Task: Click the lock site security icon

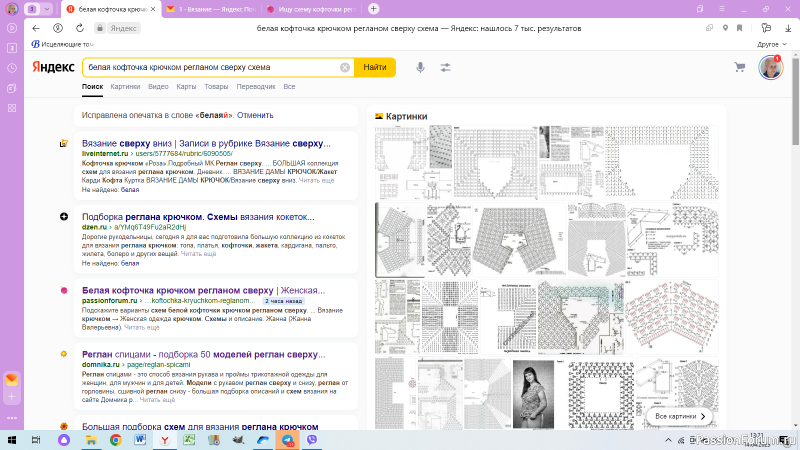Action: (100, 29)
